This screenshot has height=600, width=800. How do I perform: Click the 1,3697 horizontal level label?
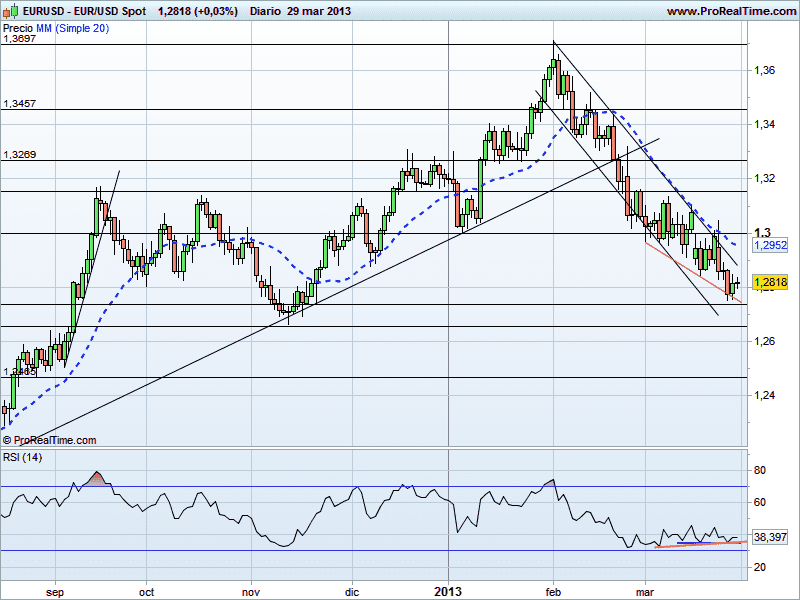19,39
